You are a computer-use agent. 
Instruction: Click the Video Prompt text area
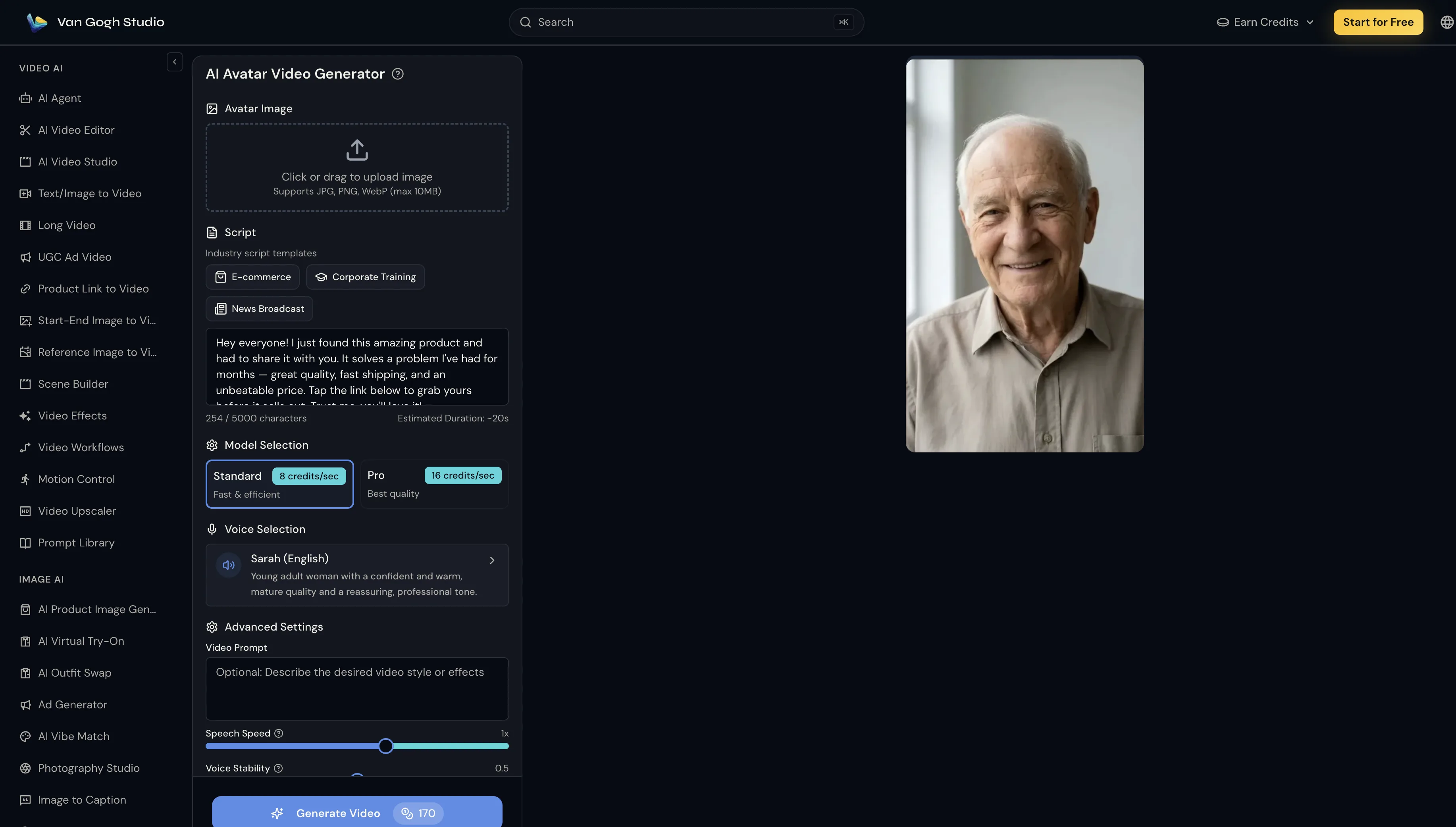click(x=357, y=689)
